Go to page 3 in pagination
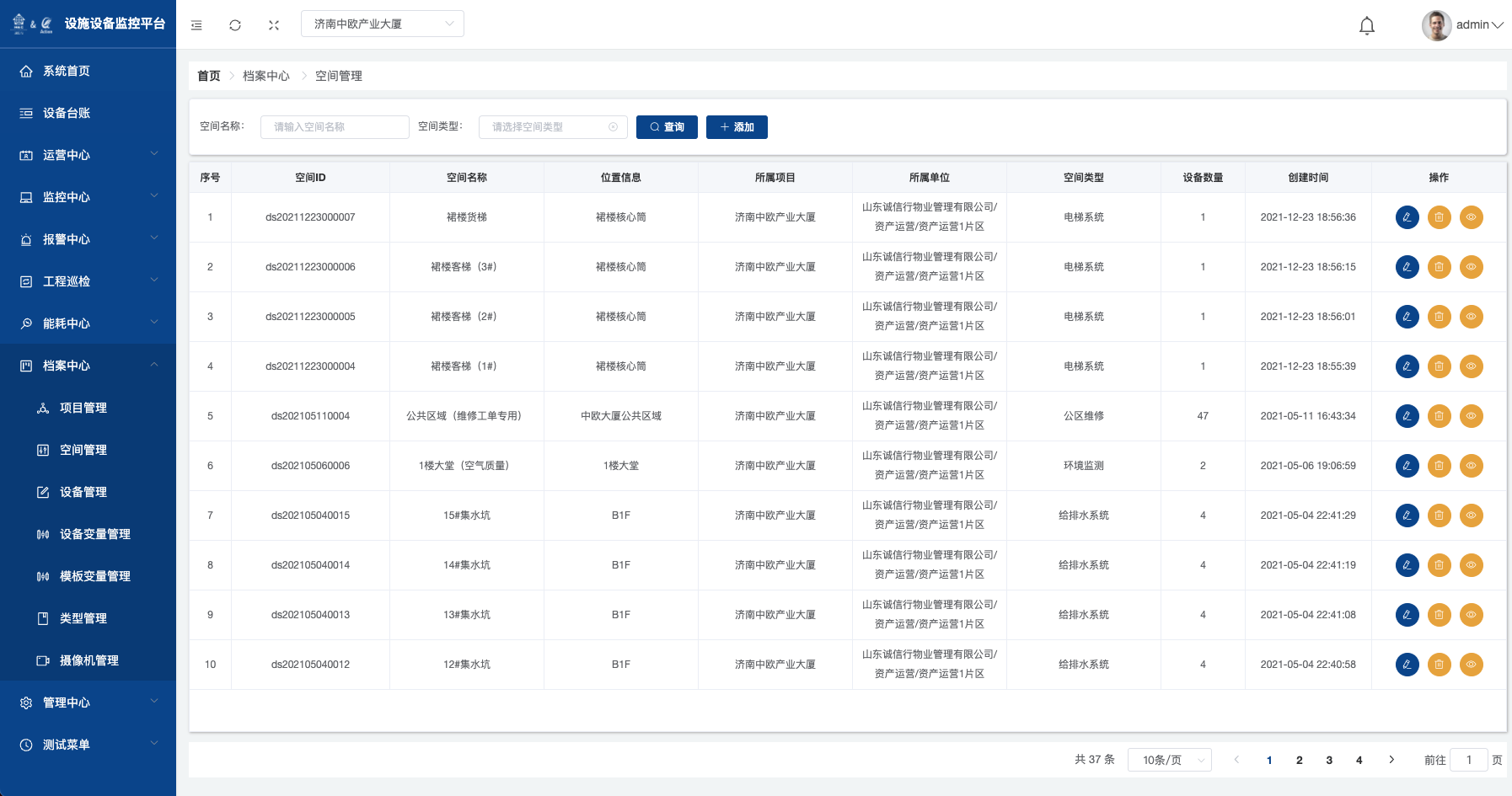This screenshot has width=1512, height=796. point(1329,760)
